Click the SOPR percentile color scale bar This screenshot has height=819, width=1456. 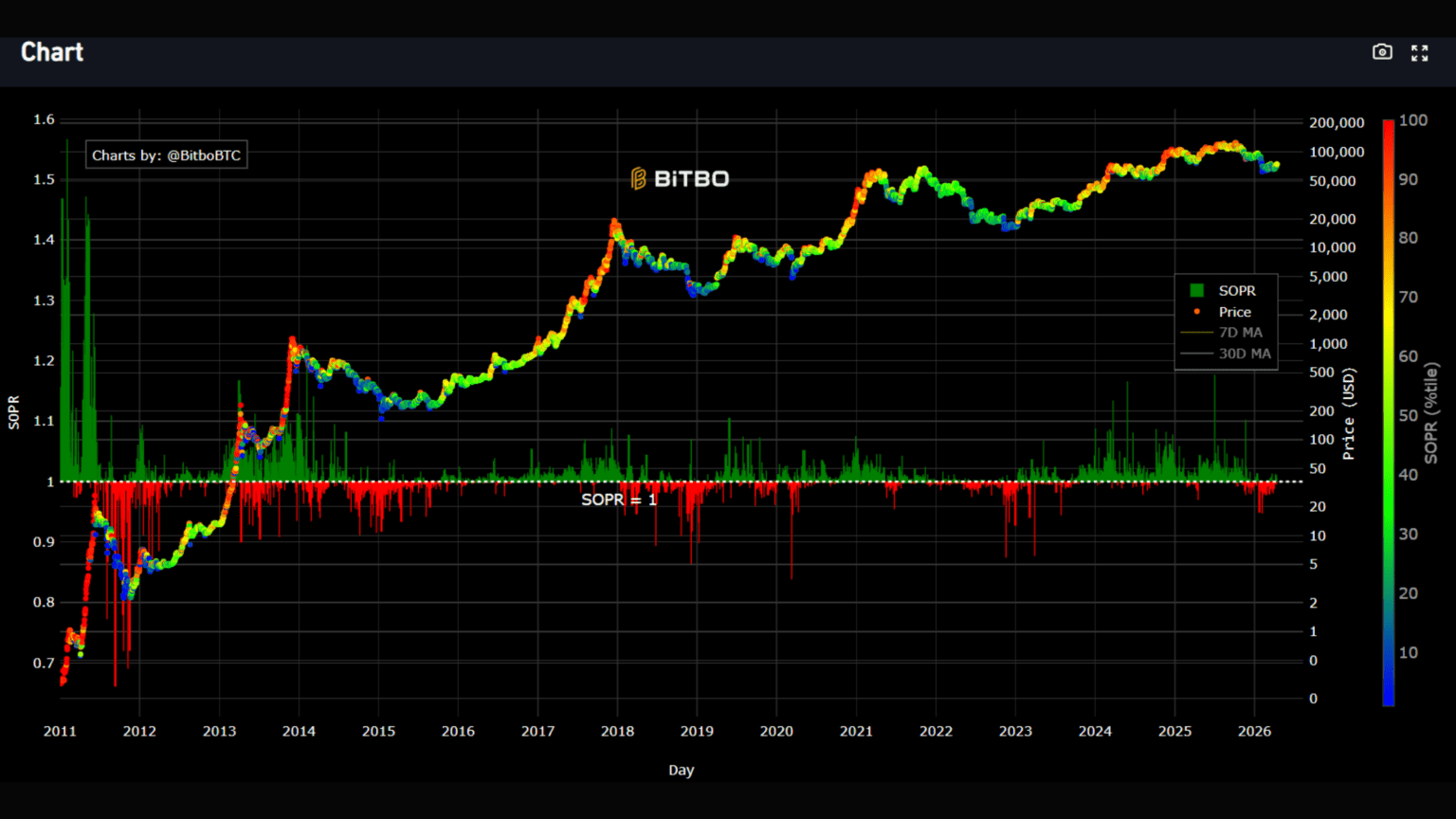coord(1388,408)
